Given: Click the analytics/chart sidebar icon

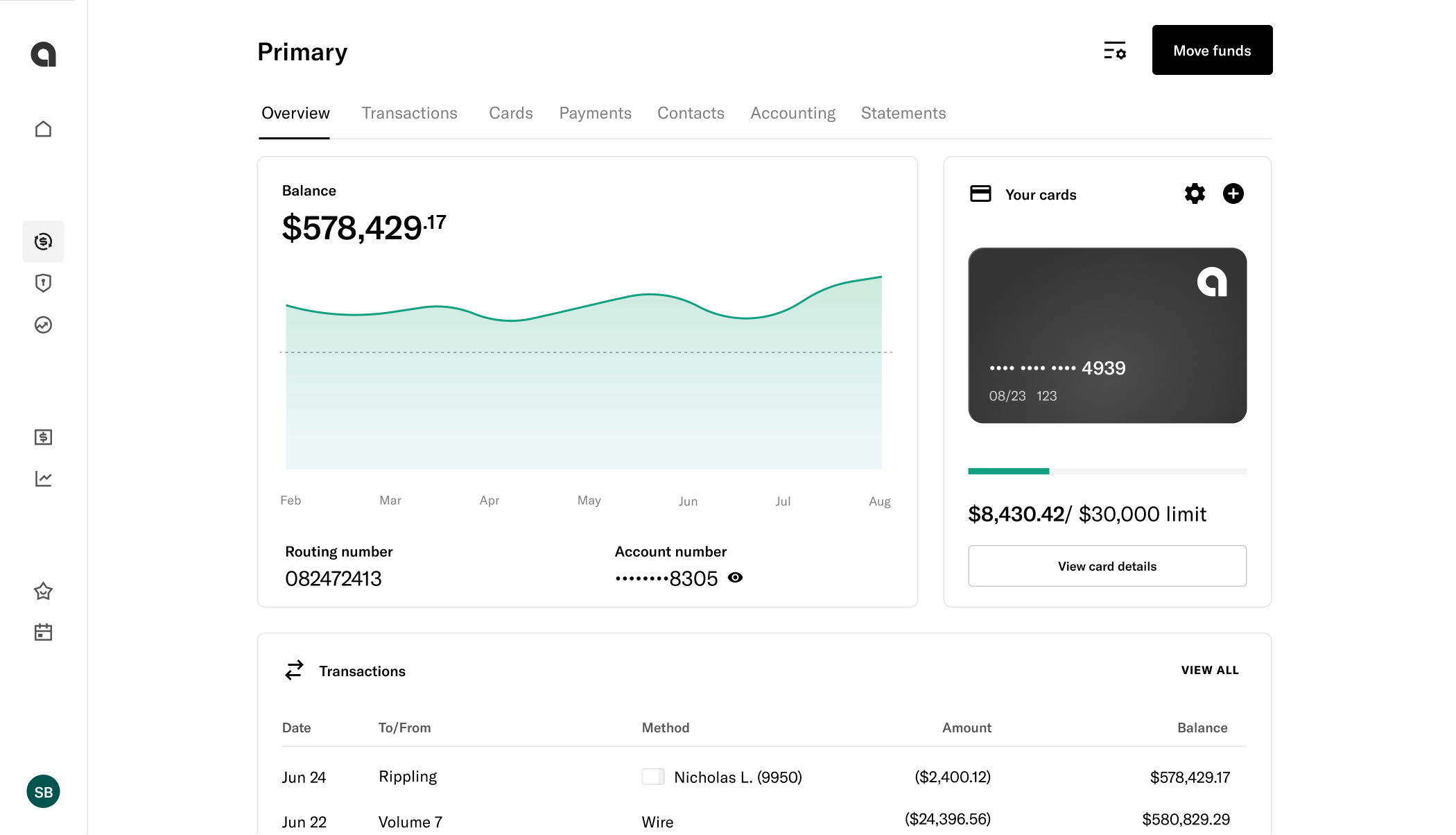Looking at the screenshot, I should point(44,478).
